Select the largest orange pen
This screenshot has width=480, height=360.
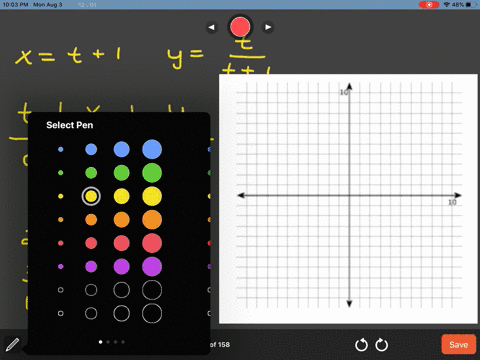point(152,220)
